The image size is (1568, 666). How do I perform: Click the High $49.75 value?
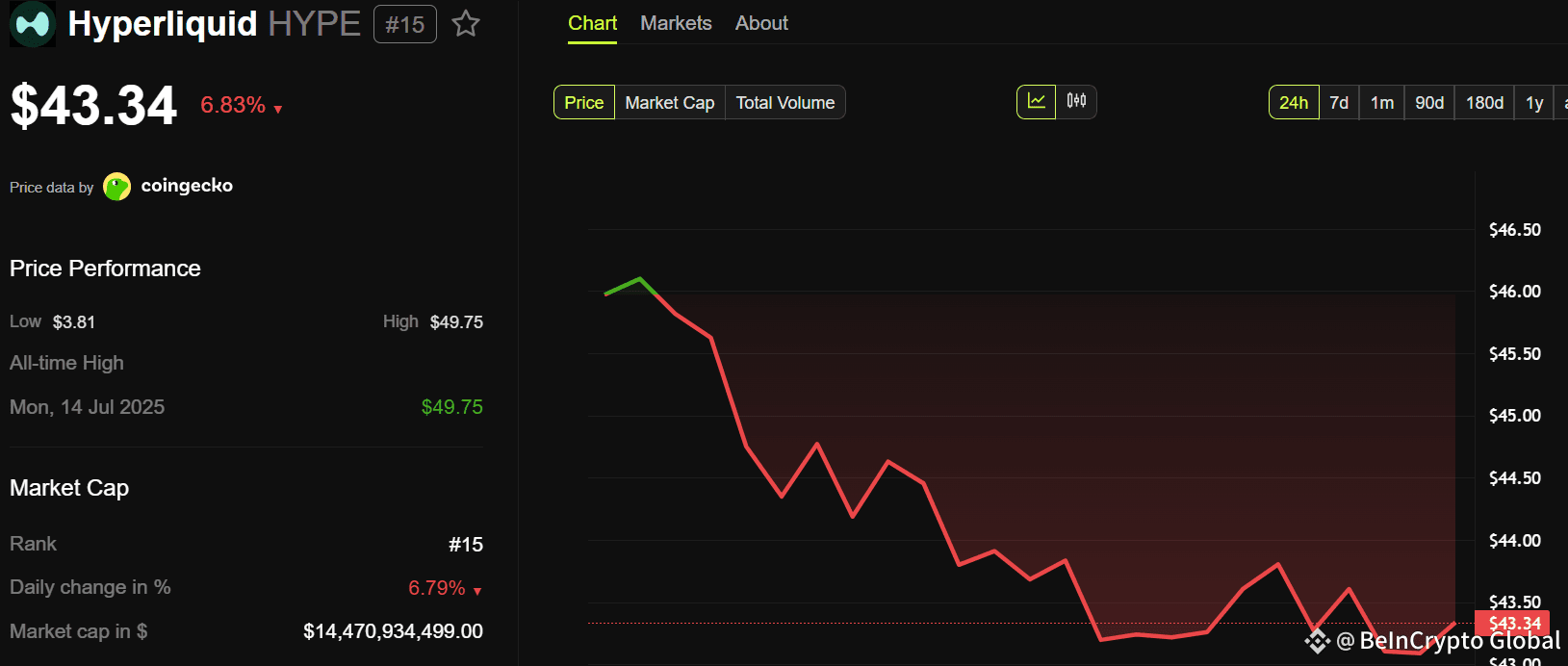456,321
